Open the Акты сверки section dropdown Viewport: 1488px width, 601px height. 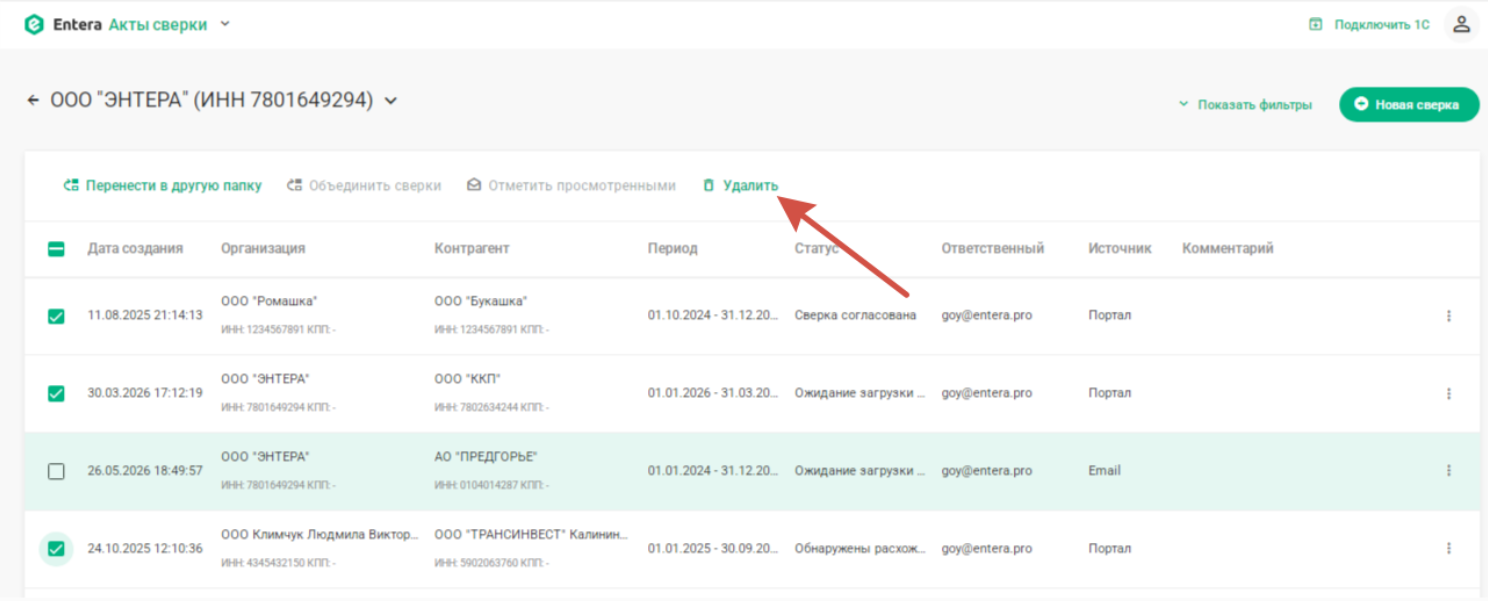click(225, 24)
